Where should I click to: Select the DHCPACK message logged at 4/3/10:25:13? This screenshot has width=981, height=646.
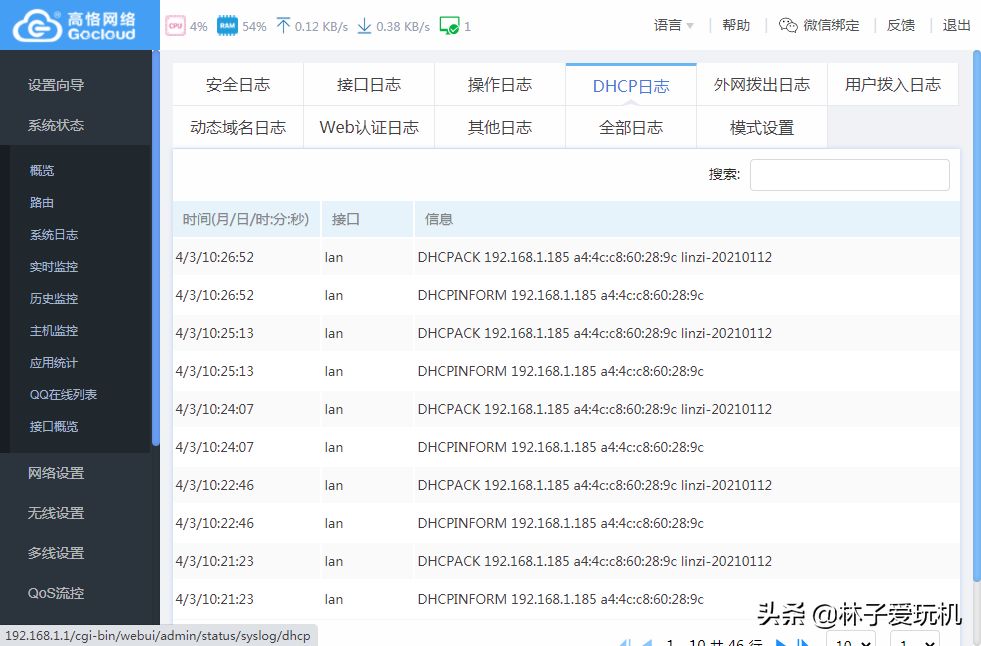(594, 333)
